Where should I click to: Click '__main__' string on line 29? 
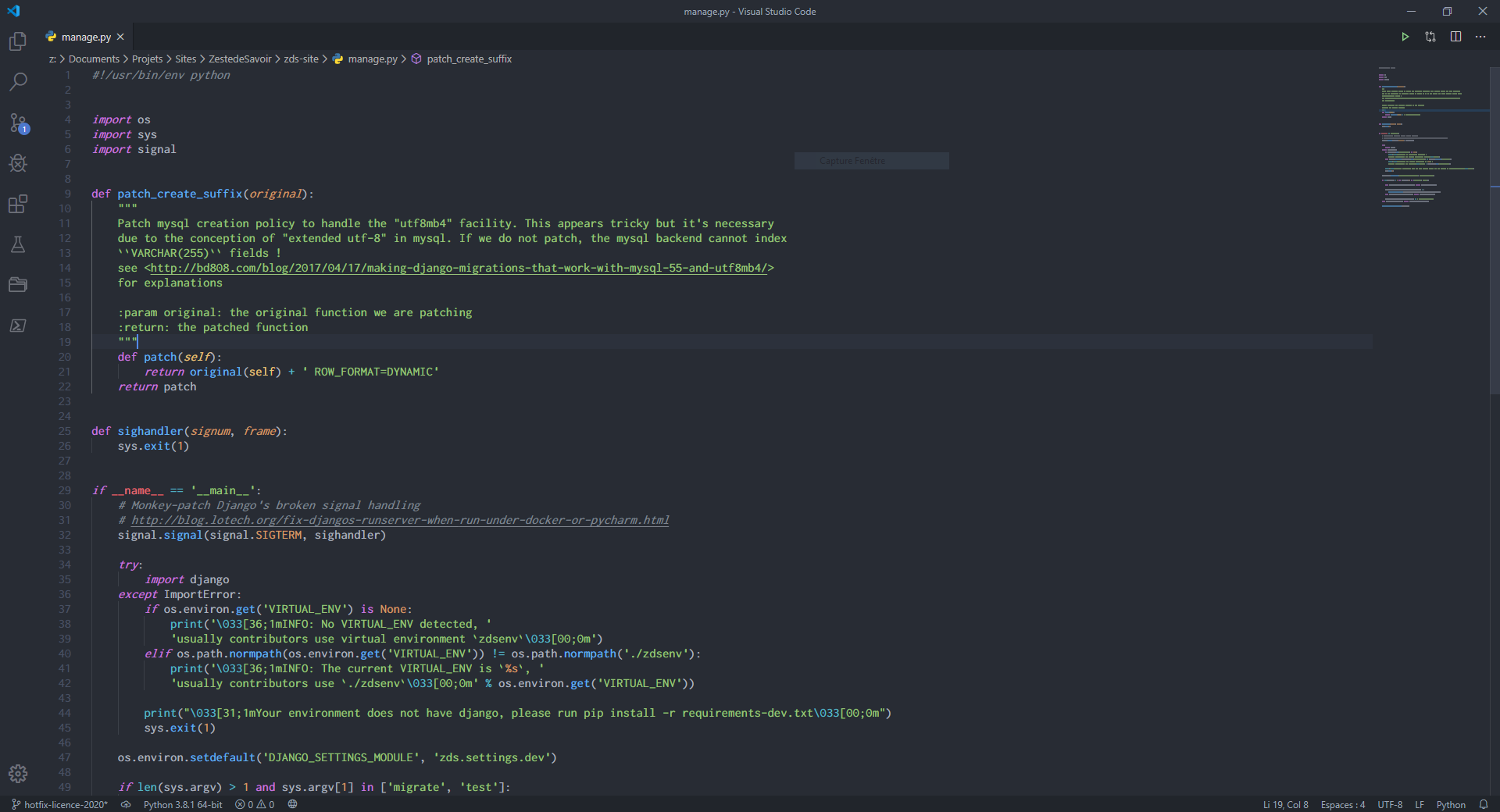(x=223, y=490)
